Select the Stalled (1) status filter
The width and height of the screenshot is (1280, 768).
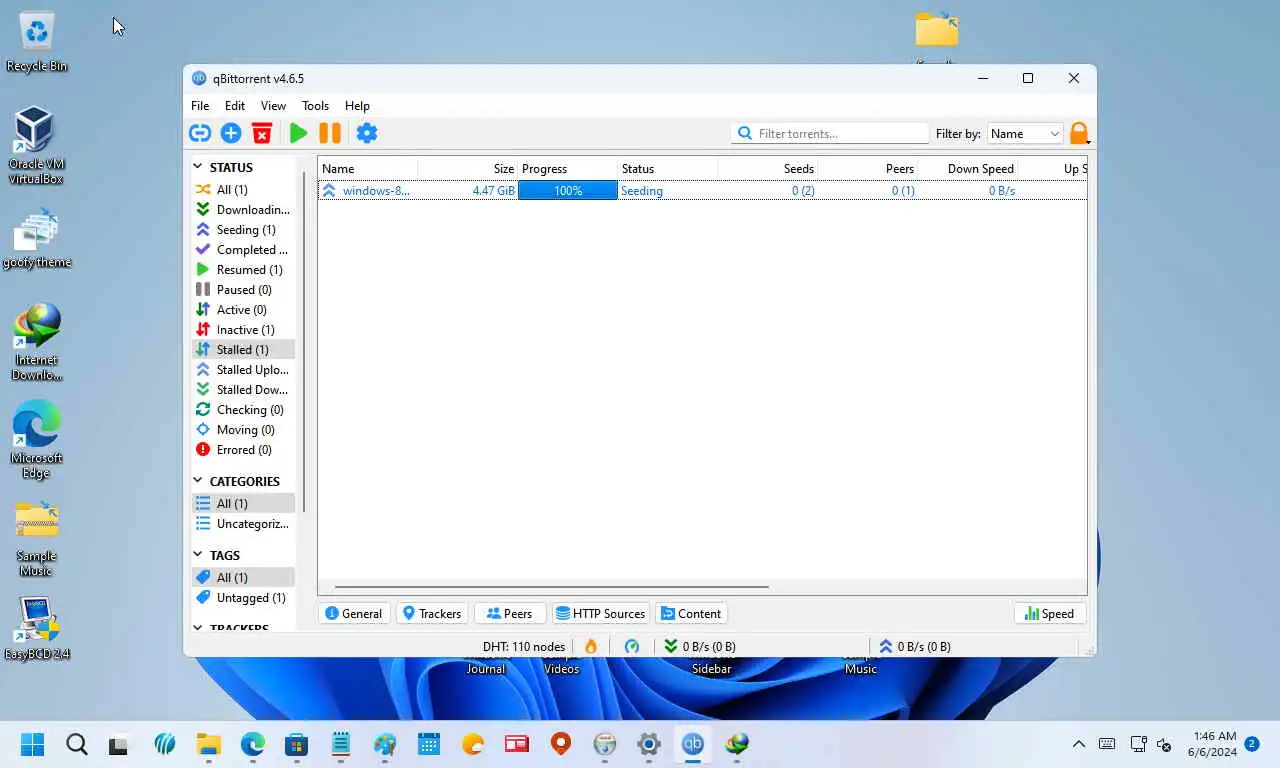point(243,349)
